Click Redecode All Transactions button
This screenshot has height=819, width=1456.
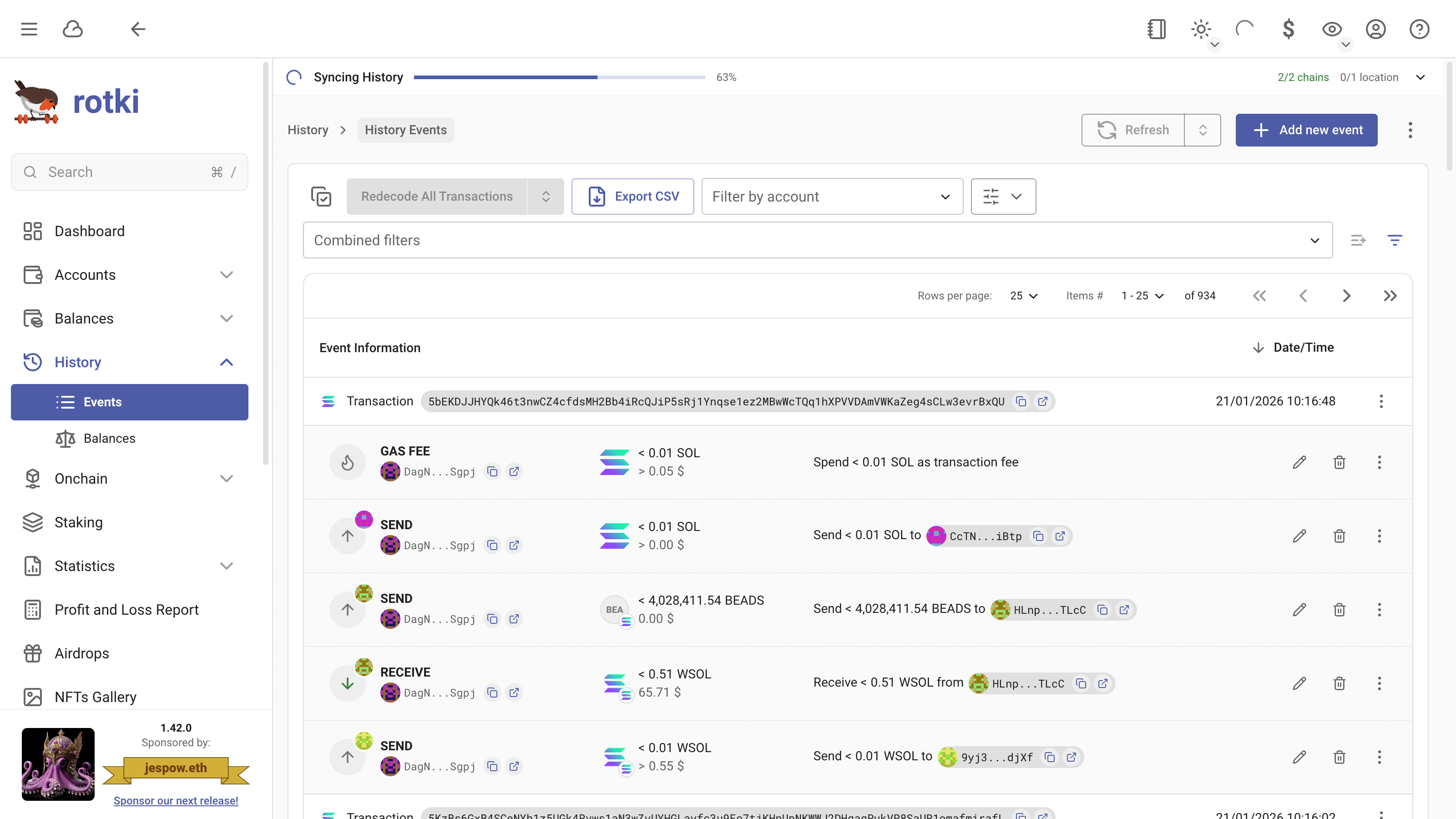[436, 196]
